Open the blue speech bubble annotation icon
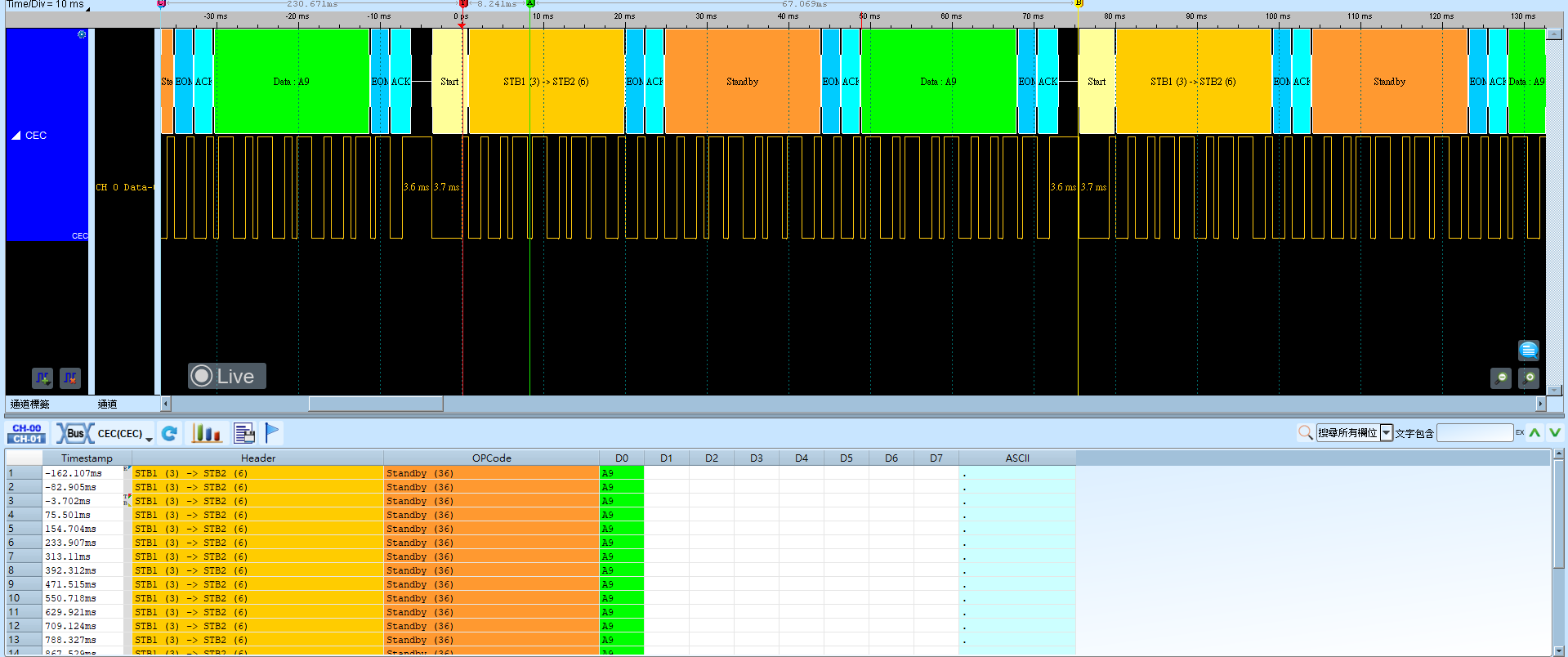 1529,351
